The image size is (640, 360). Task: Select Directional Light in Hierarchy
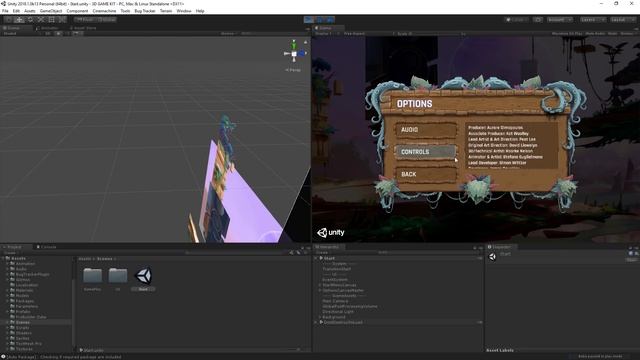pos(338,311)
